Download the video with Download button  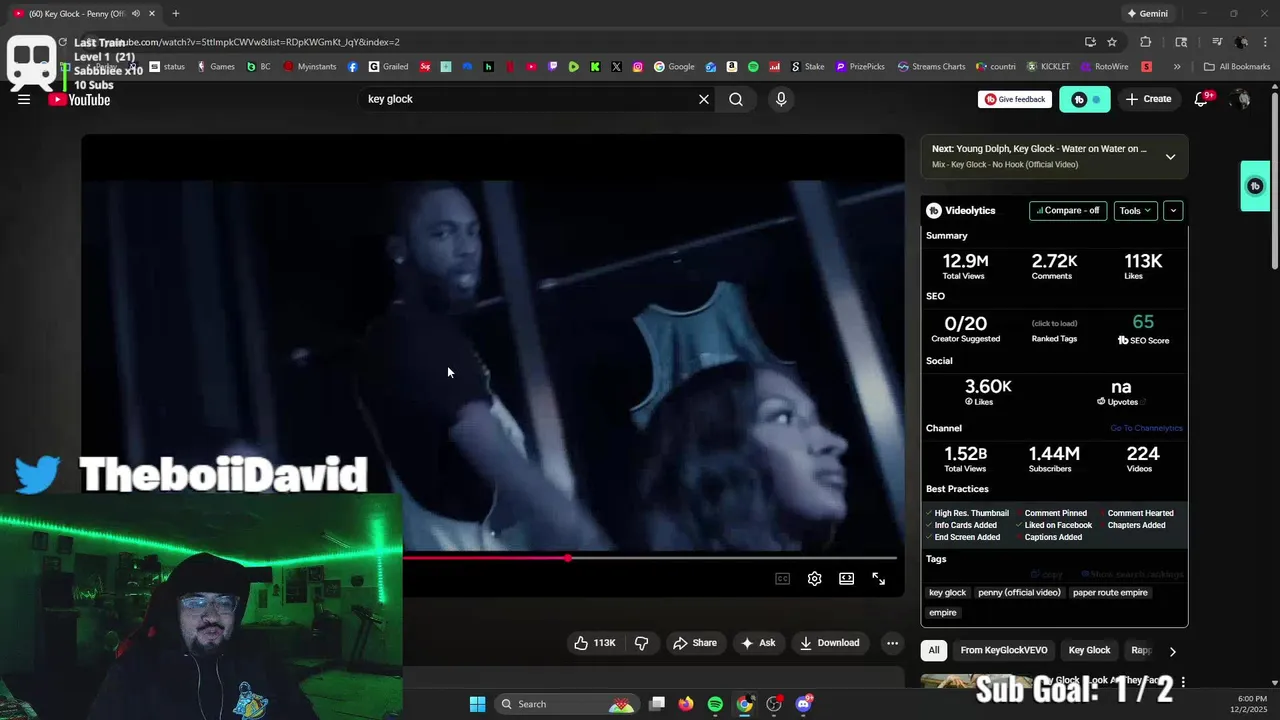[x=830, y=643]
